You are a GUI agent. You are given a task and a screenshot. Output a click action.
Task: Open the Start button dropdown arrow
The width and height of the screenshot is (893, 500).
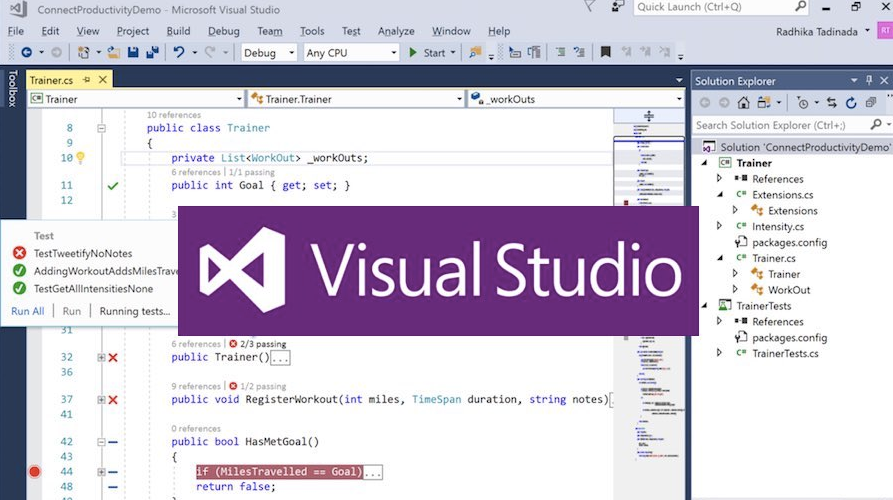click(453, 52)
